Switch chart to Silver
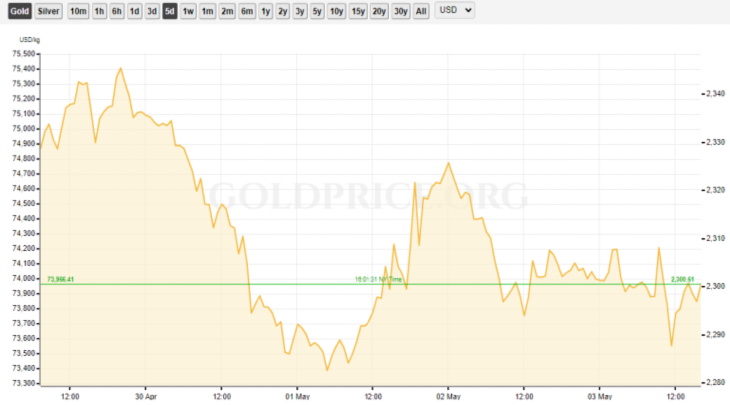The height and width of the screenshot is (405, 730). [x=48, y=11]
